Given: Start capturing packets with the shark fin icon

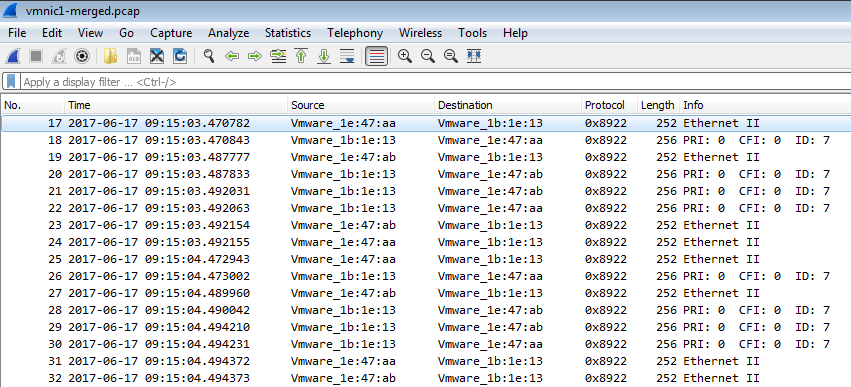Looking at the screenshot, I should (x=13, y=56).
